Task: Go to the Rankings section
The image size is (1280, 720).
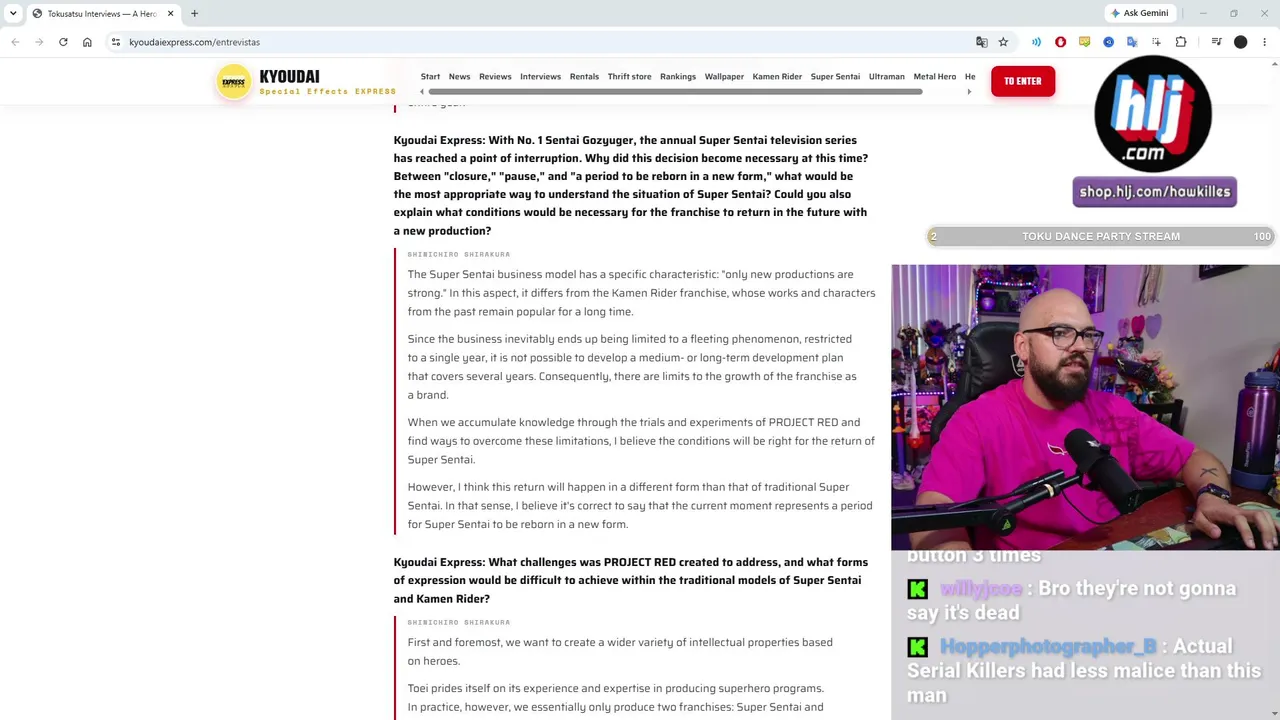Action: point(678,76)
